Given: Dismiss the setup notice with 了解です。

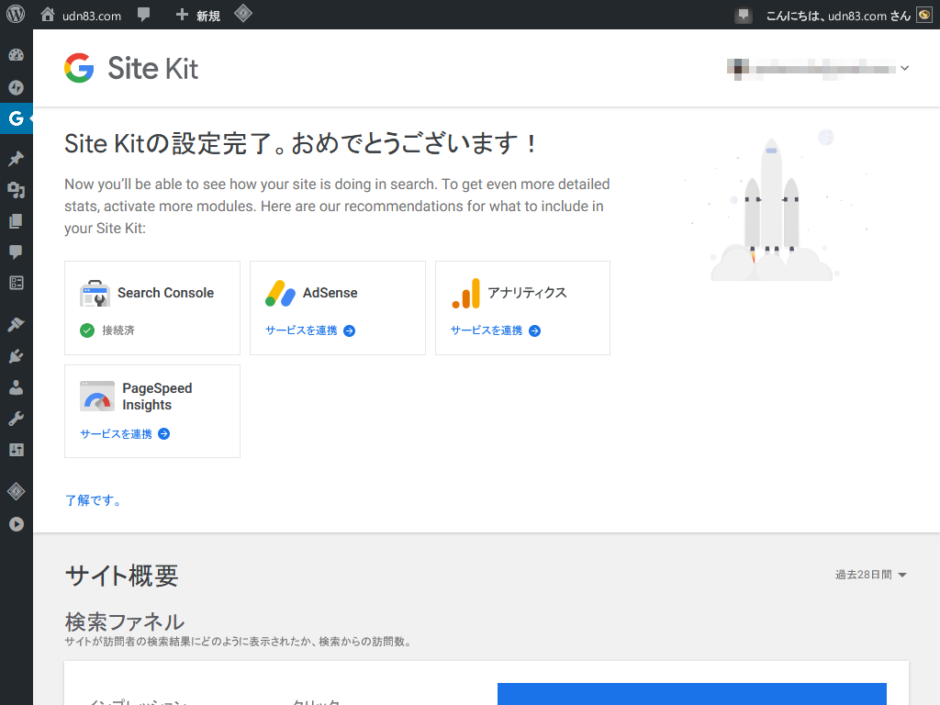Looking at the screenshot, I should (x=93, y=501).
